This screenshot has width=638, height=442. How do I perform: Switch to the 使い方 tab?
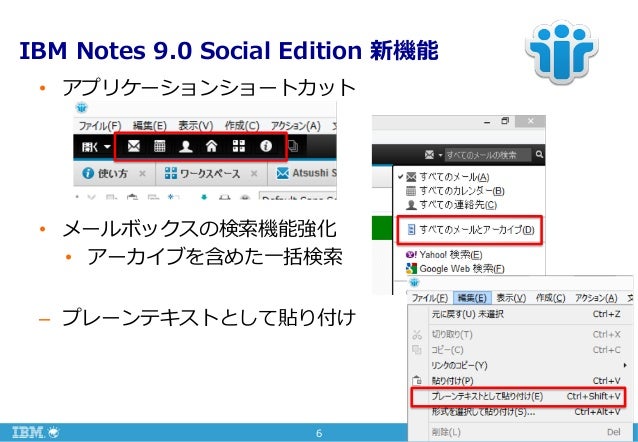[114, 174]
